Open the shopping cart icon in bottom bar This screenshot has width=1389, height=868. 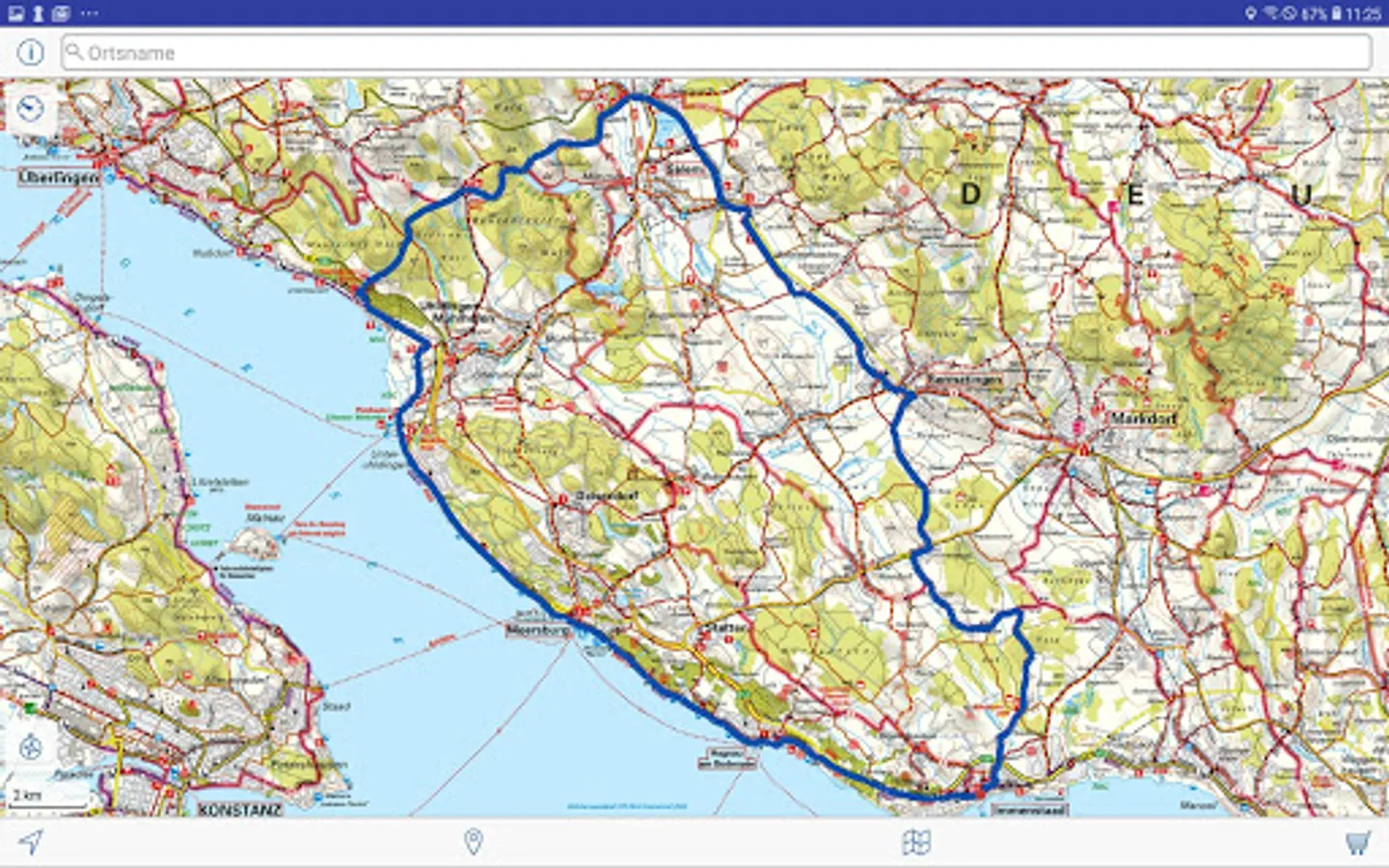pos(1358,842)
